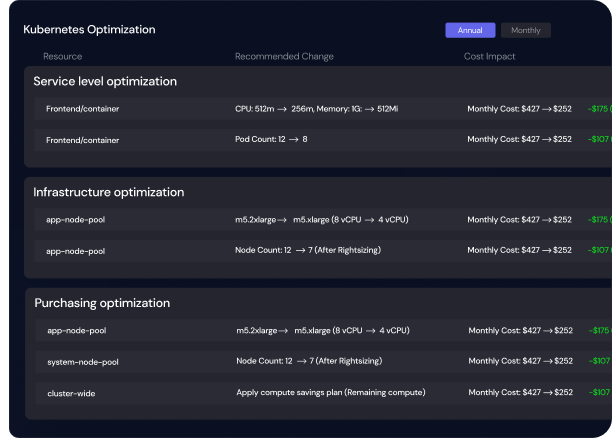
Task: Switch to the Monthly cost view
Action: (x=526, y=30)
